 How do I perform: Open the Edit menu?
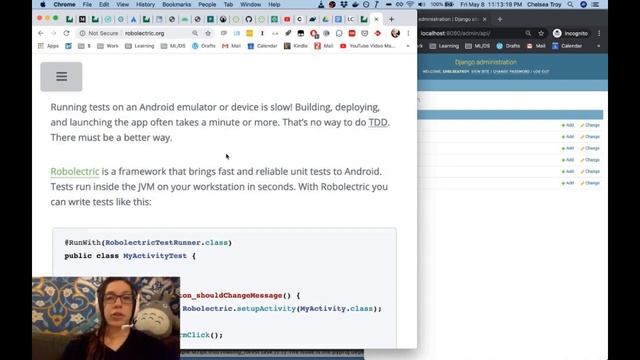click(104, 4)
